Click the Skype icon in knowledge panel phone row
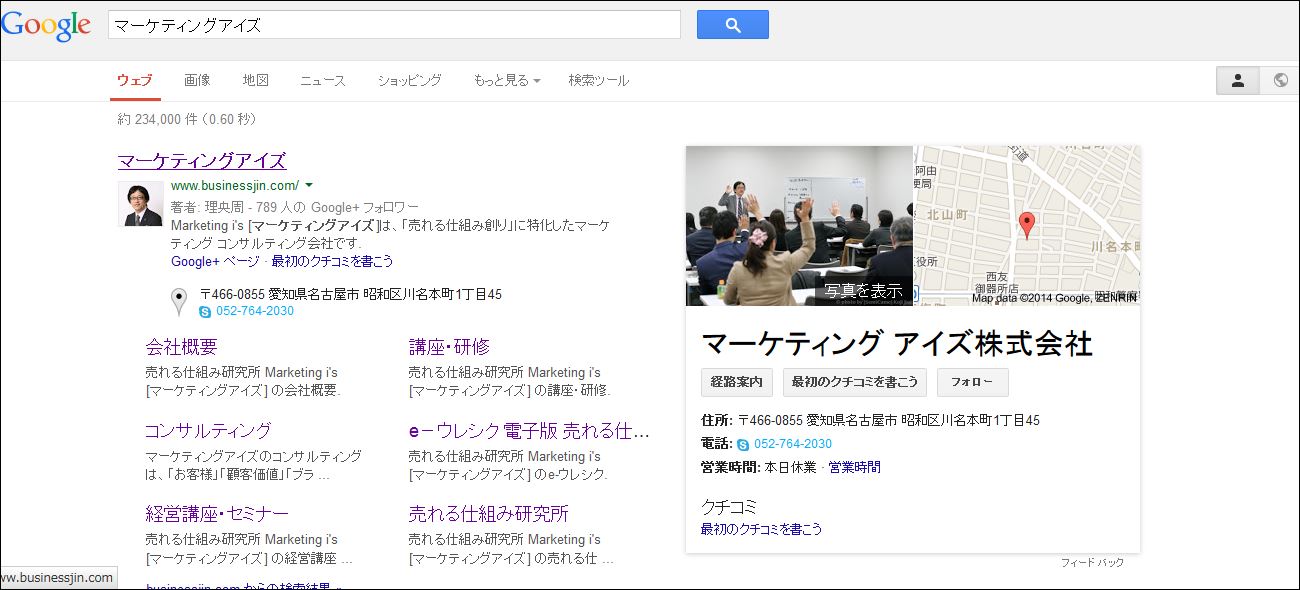Image resolution: width=1300 pixels, height=590 pixels. [743, 444]
